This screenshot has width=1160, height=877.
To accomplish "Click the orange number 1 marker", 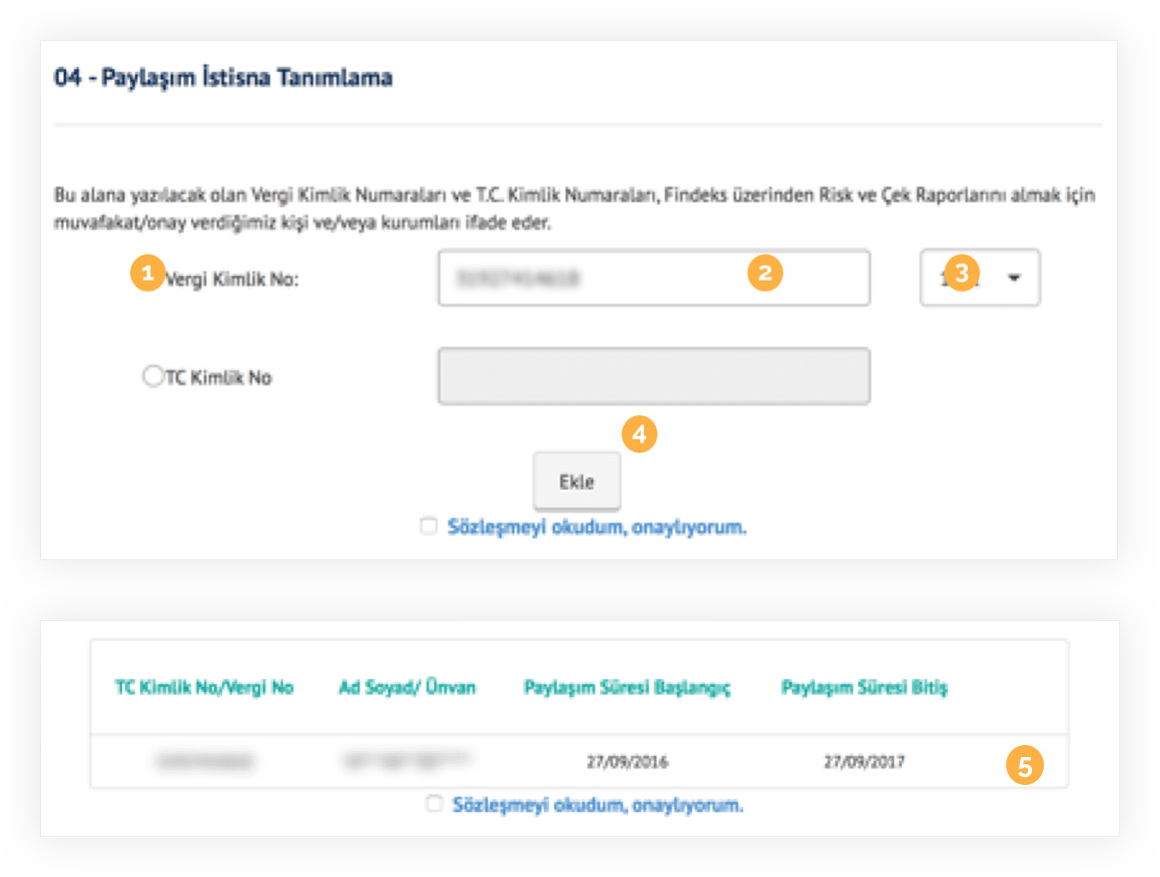I will click(147, 273).
